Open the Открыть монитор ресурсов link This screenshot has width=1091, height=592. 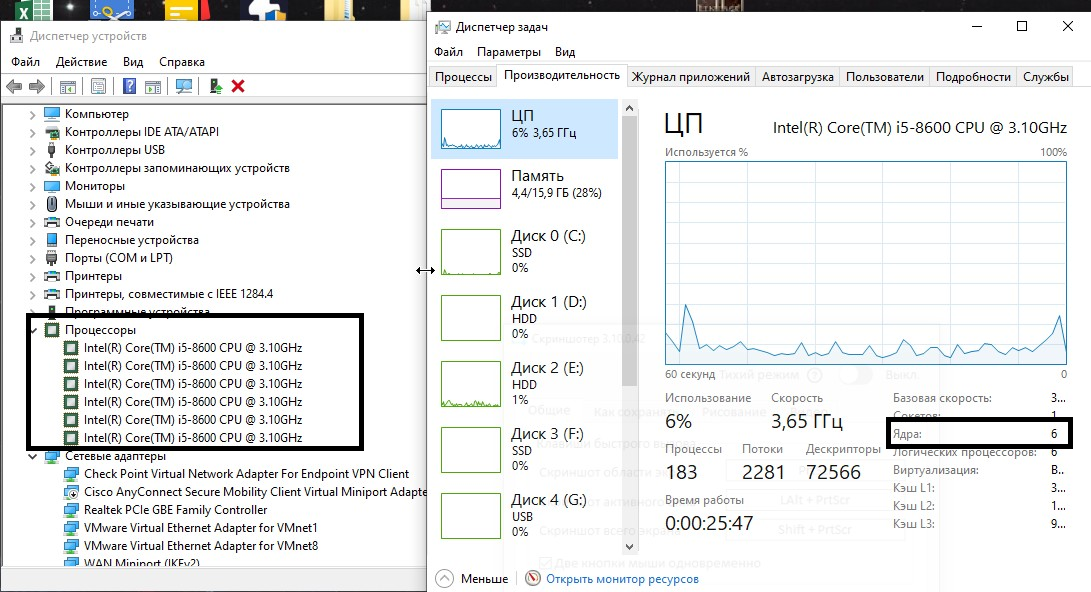click(622, 579)
